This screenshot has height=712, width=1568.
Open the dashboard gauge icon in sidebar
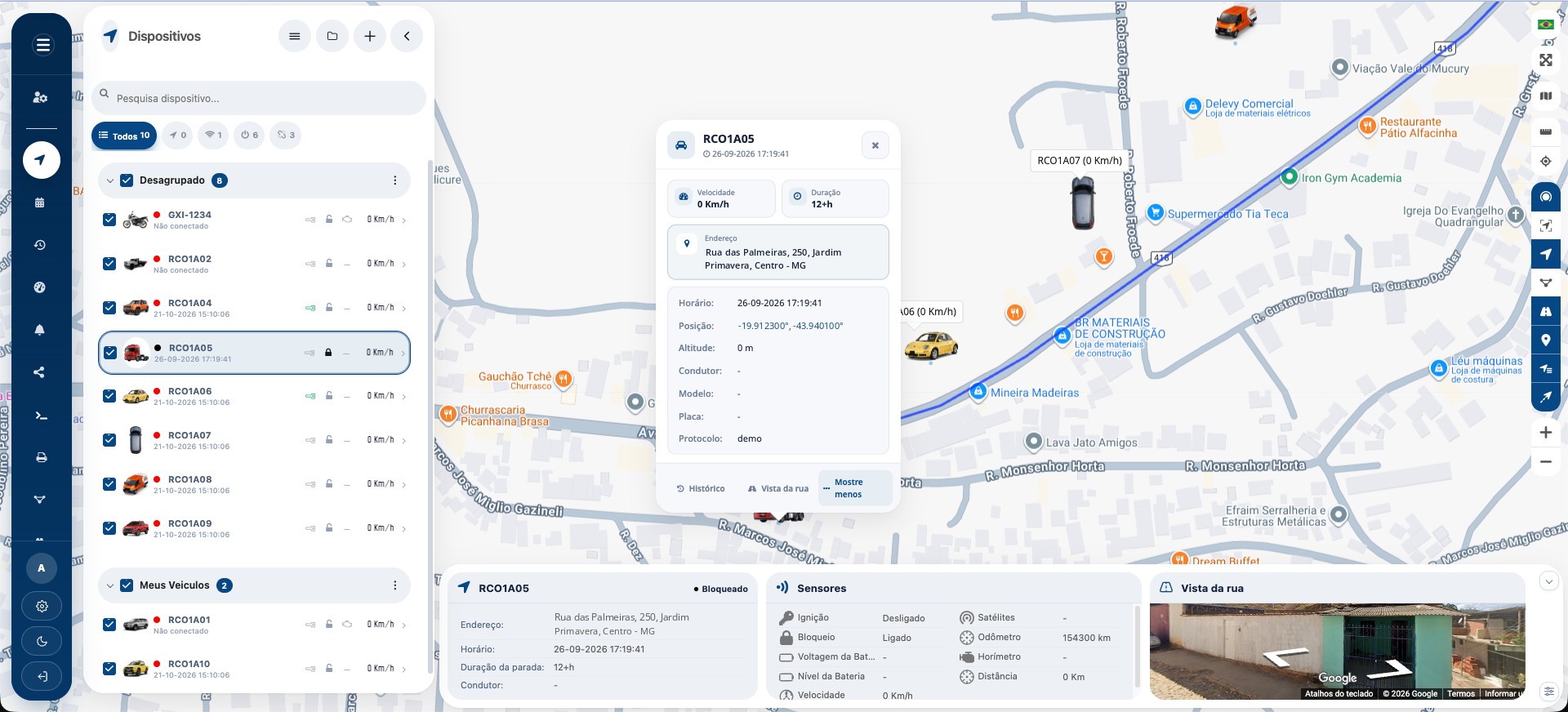pos(40,287)
